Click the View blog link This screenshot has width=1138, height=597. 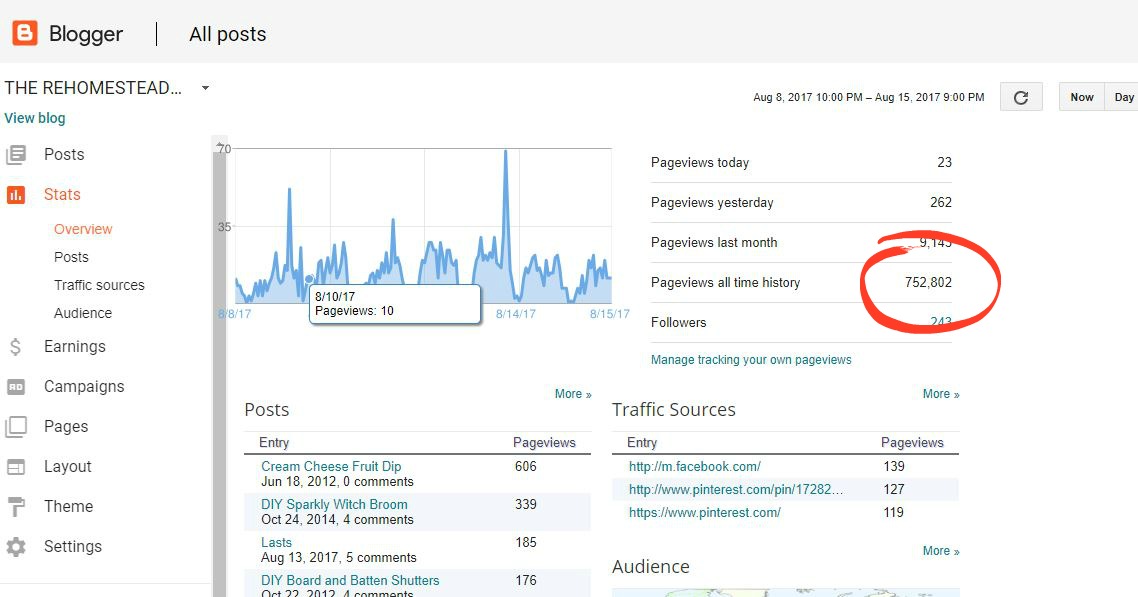[35, 118]
